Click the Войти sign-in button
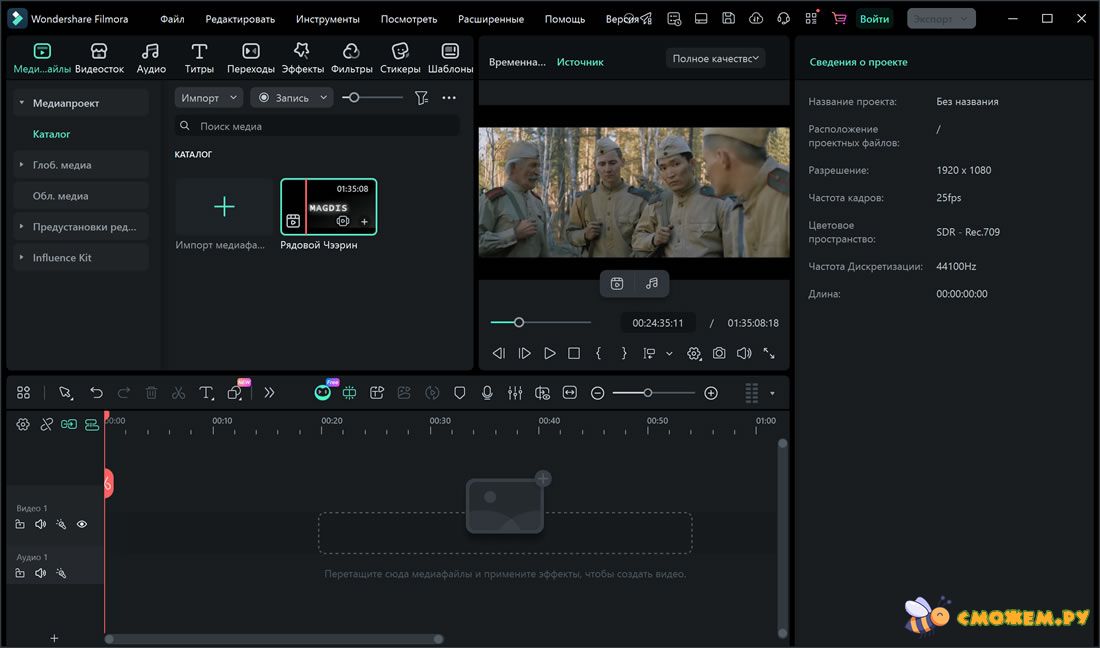This screenshot has width=1100, height=648. (874, 19)
